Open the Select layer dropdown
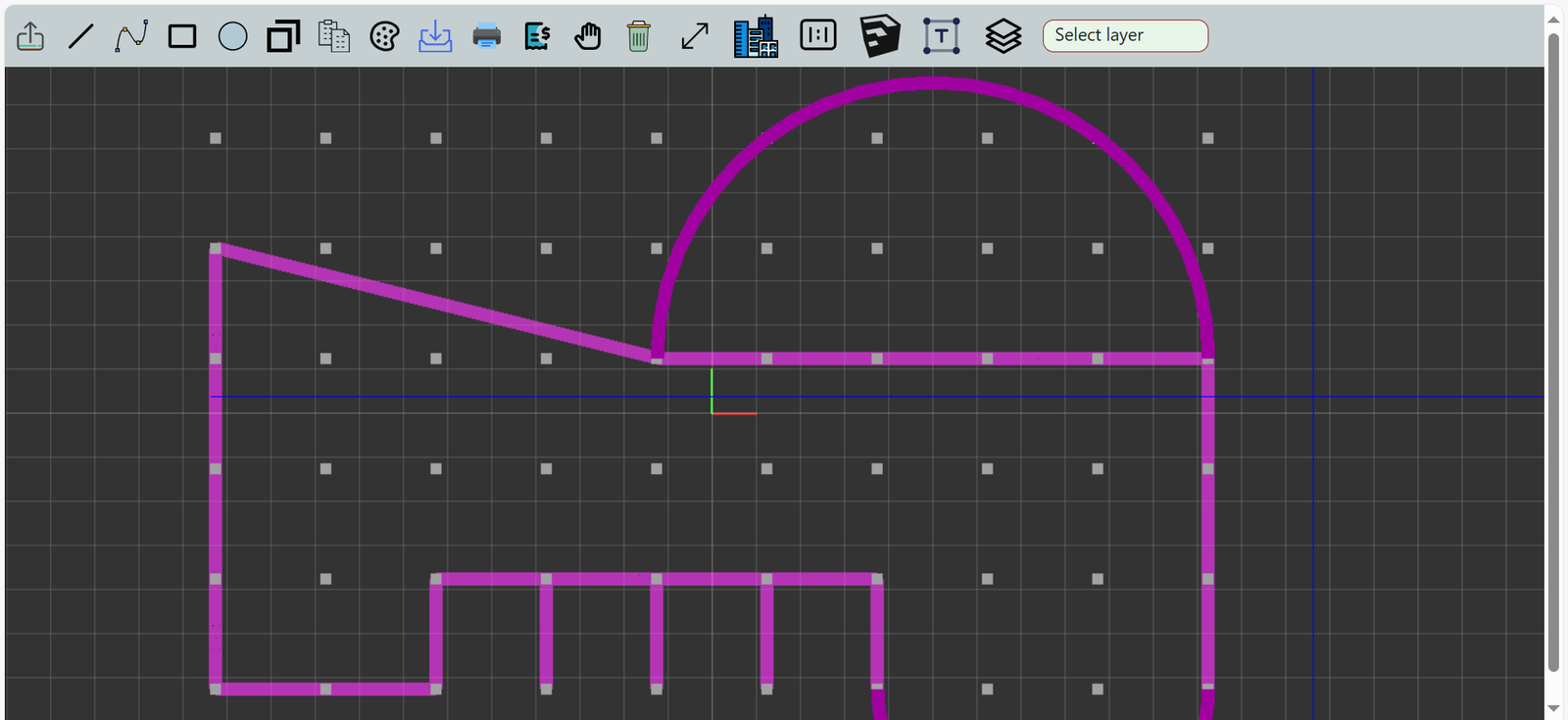This screenshot has height=720, width=1568. pyautogui.click(x=1125, y=35)
